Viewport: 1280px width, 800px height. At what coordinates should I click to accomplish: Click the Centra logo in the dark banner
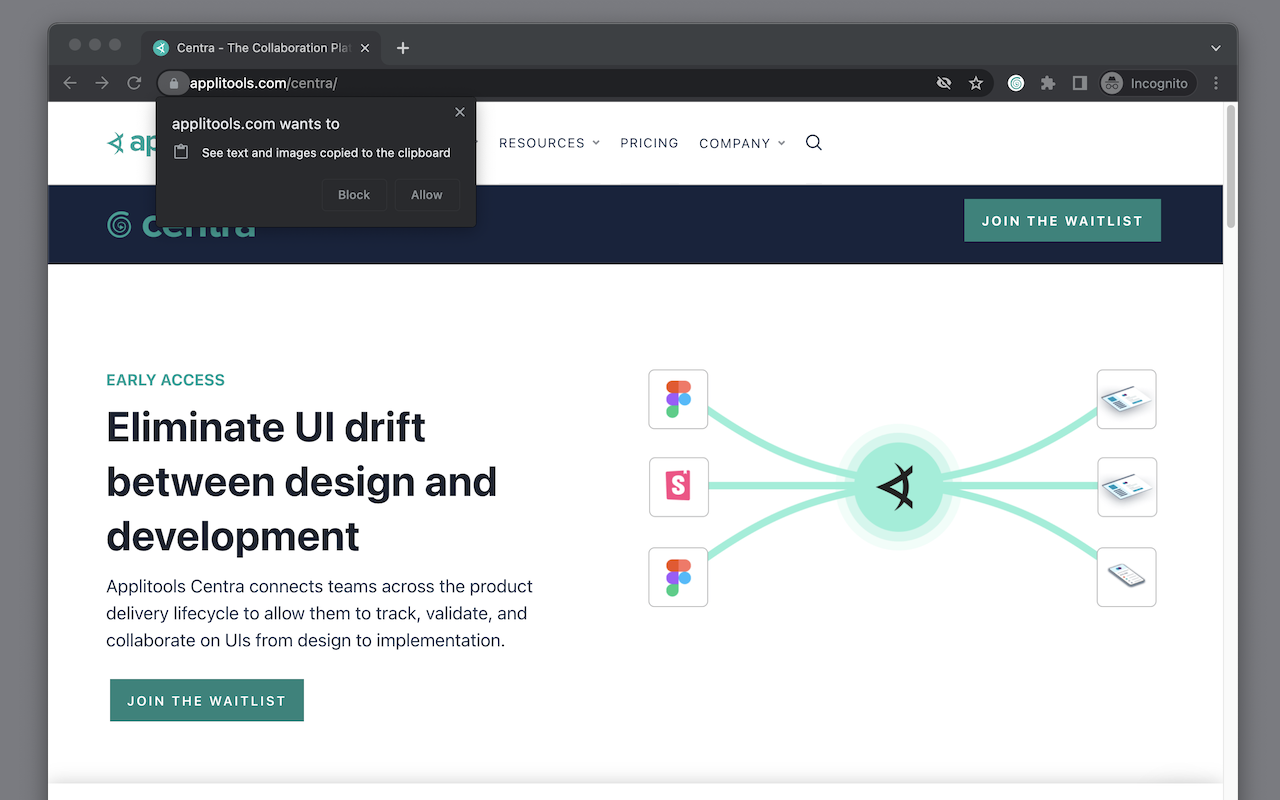181,224
